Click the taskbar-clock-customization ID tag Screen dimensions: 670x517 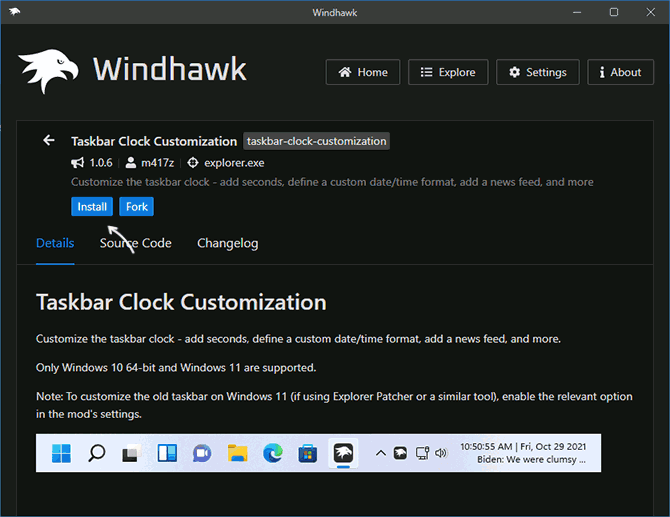(316, 141)
